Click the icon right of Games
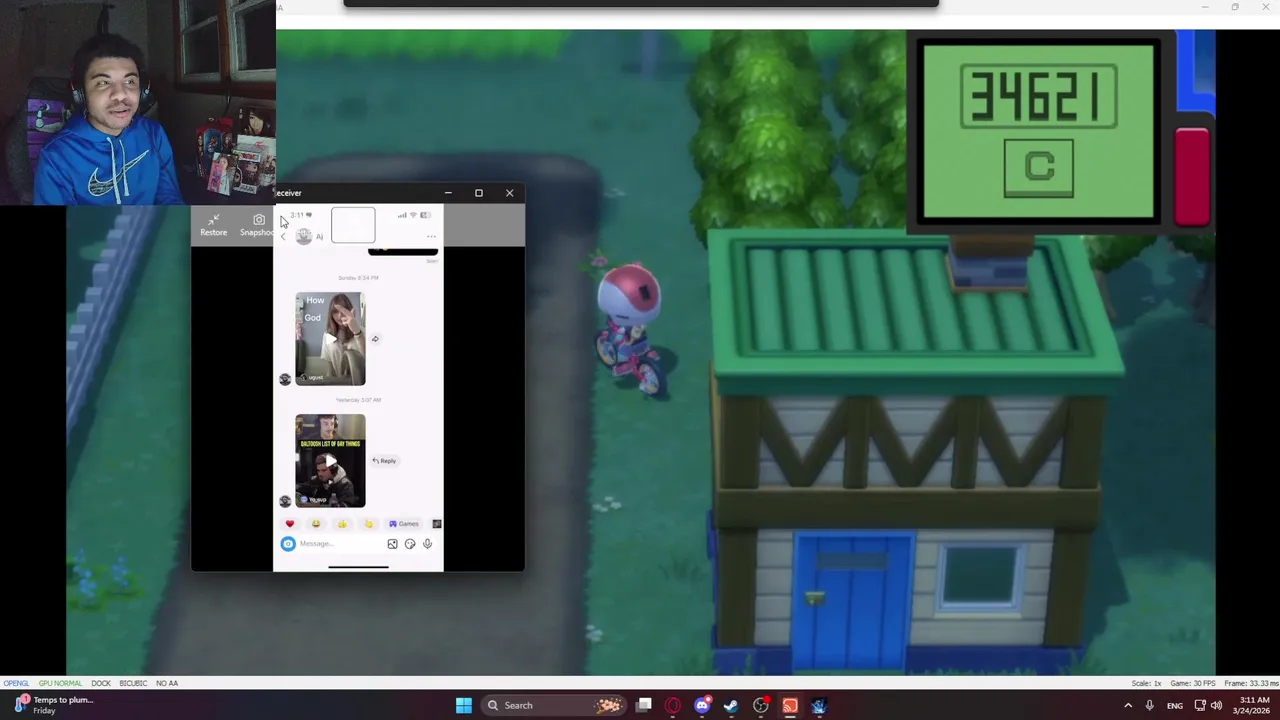 (x=436, y=524)
